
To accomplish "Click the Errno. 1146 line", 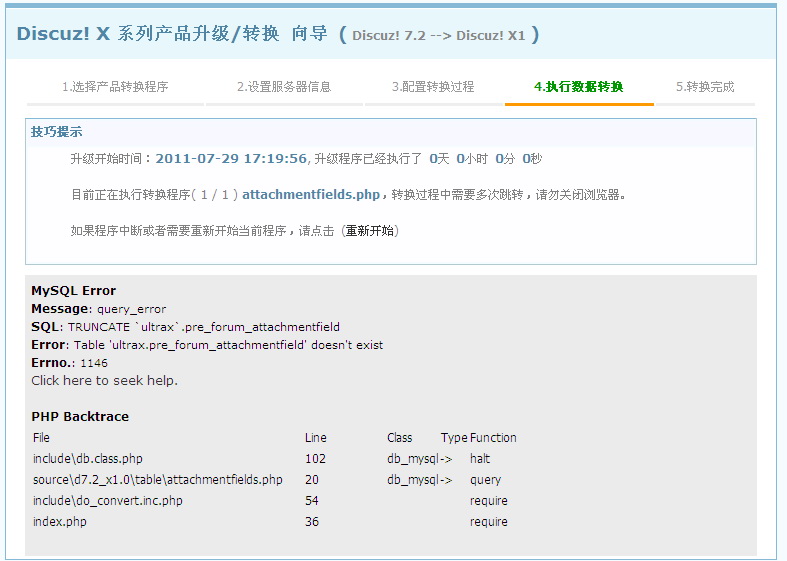I will 69,363.
